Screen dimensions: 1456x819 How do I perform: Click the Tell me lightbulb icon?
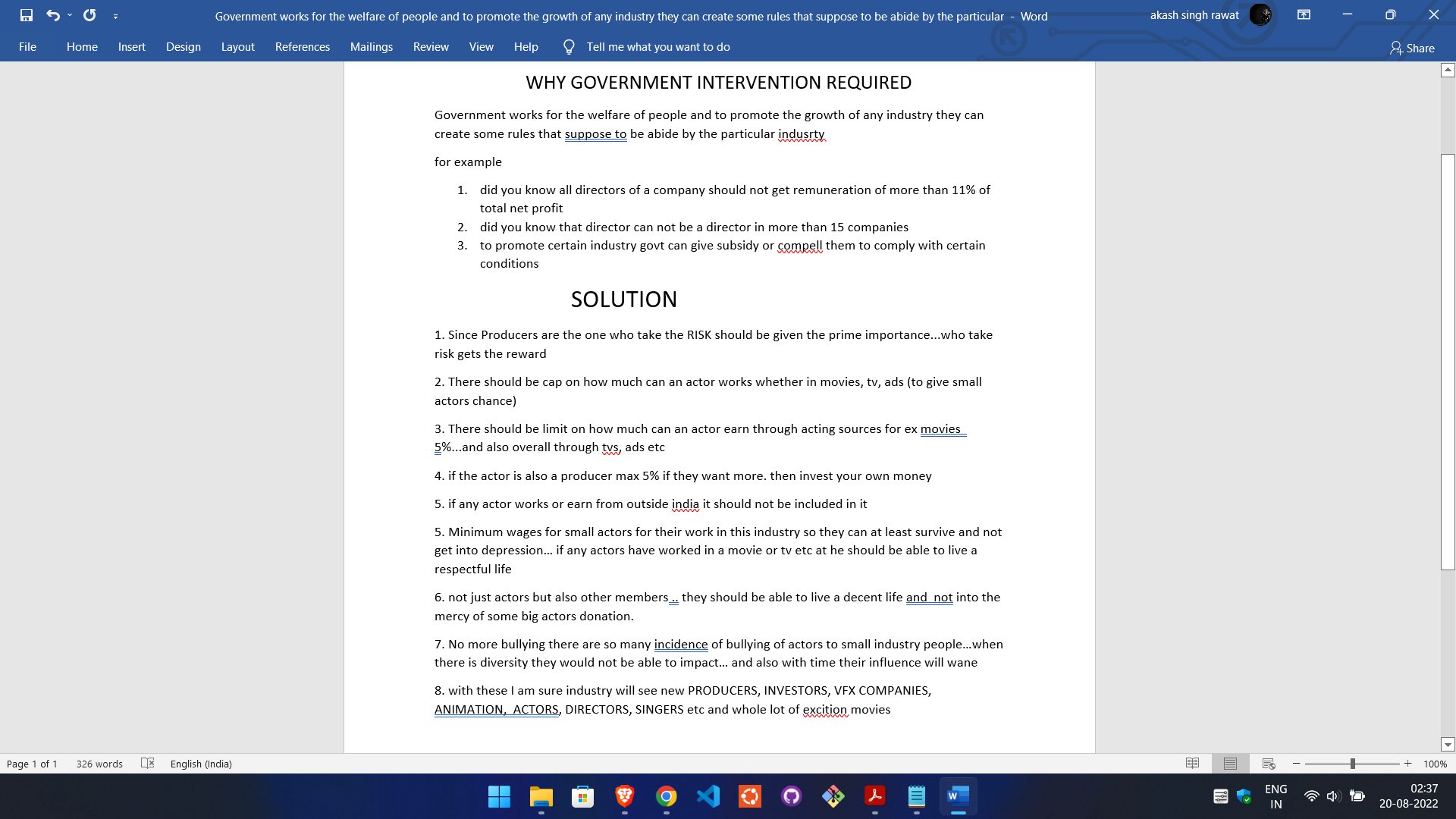coord(569,47)
